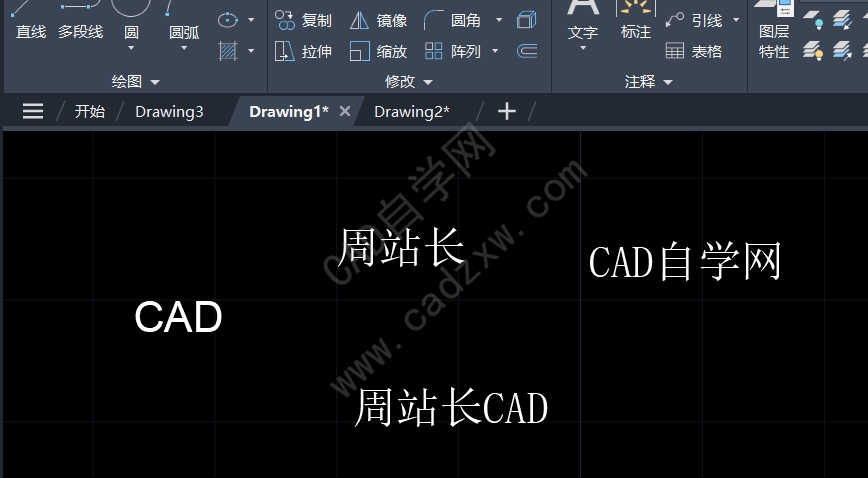Open the 引线 leader dropdown arrow
Viewport: 868px width, 478px height.
point(736,20)
